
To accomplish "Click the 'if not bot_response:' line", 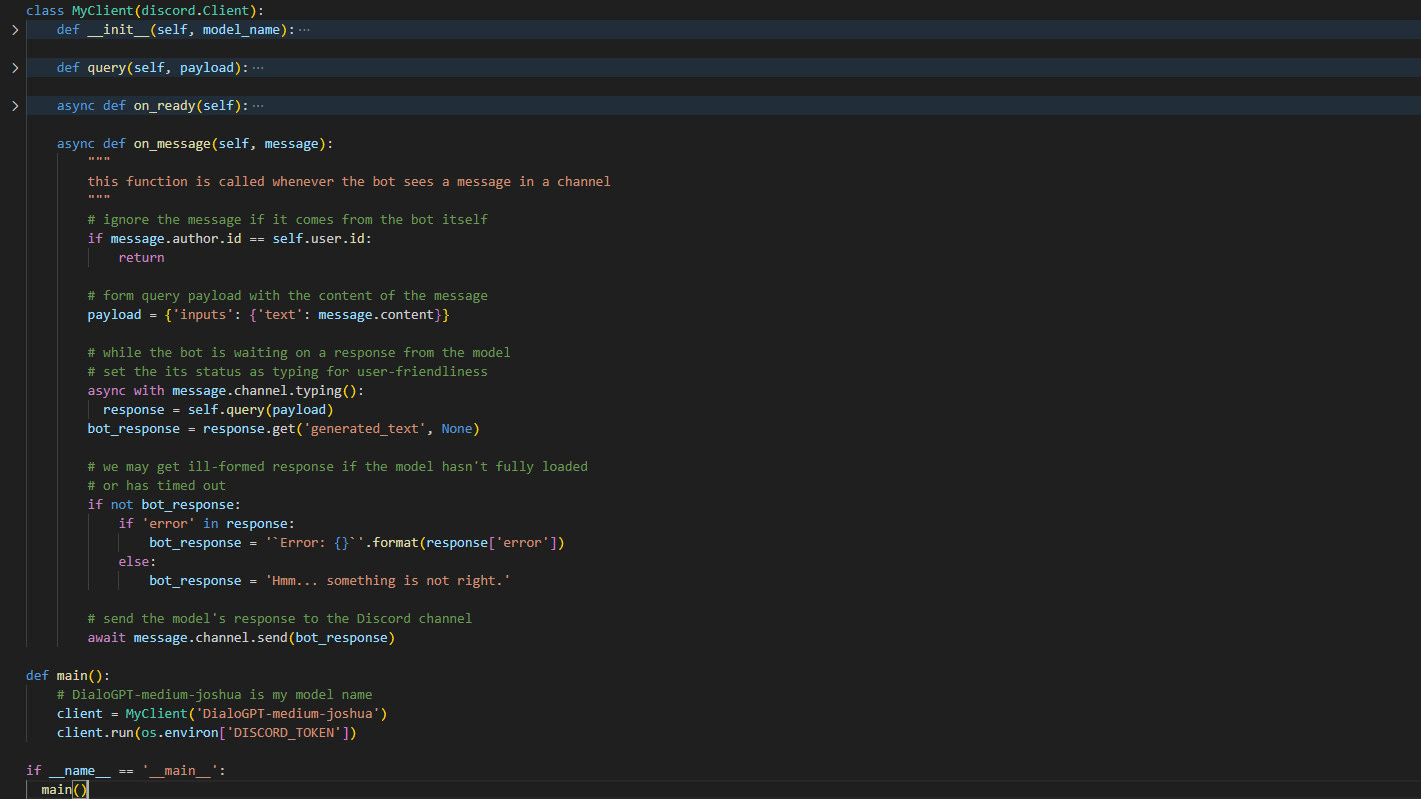I will (164, 505).
